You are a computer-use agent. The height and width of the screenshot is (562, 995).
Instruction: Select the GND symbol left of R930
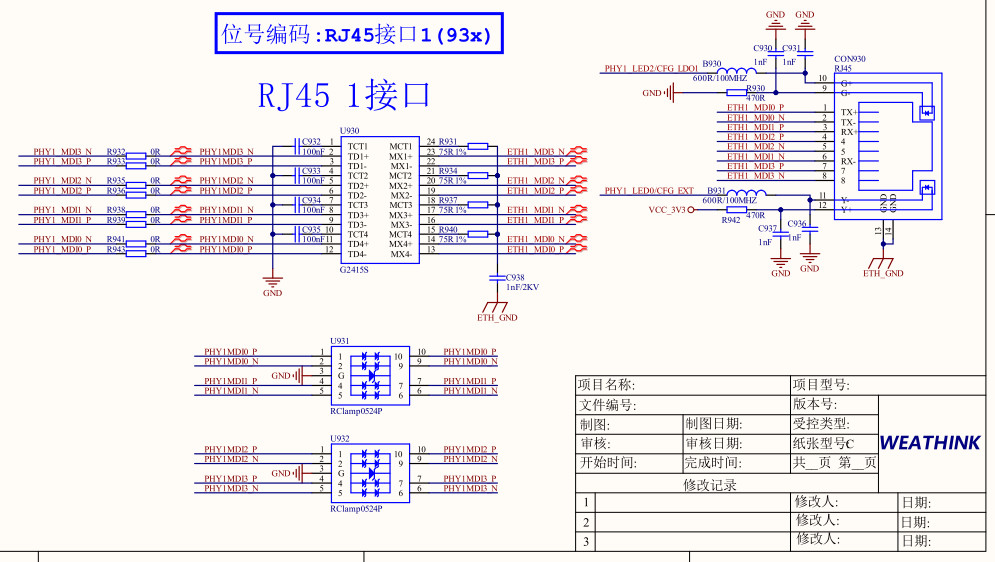(x=669, y=93)
